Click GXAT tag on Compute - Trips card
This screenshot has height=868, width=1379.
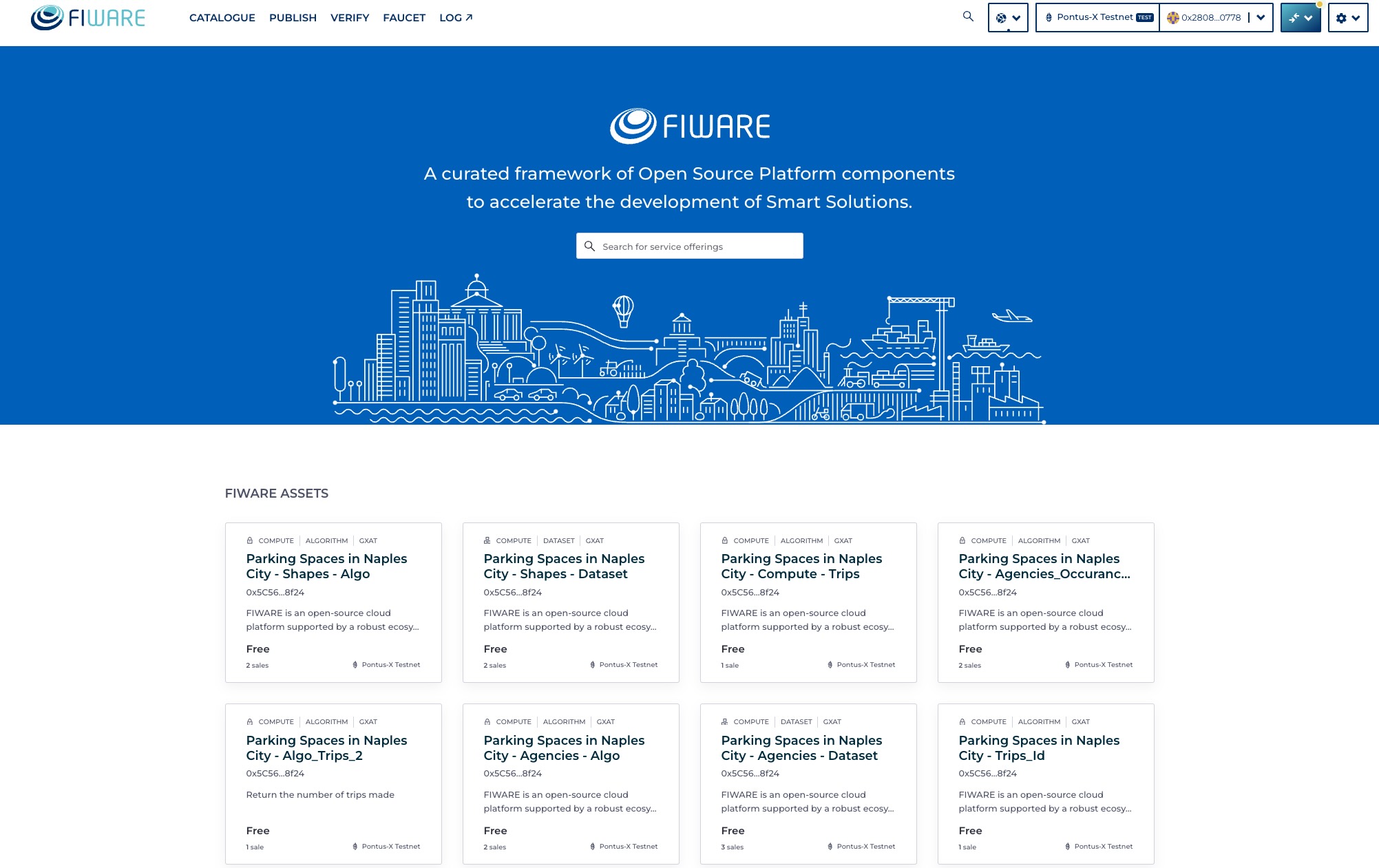pos(843,541)
